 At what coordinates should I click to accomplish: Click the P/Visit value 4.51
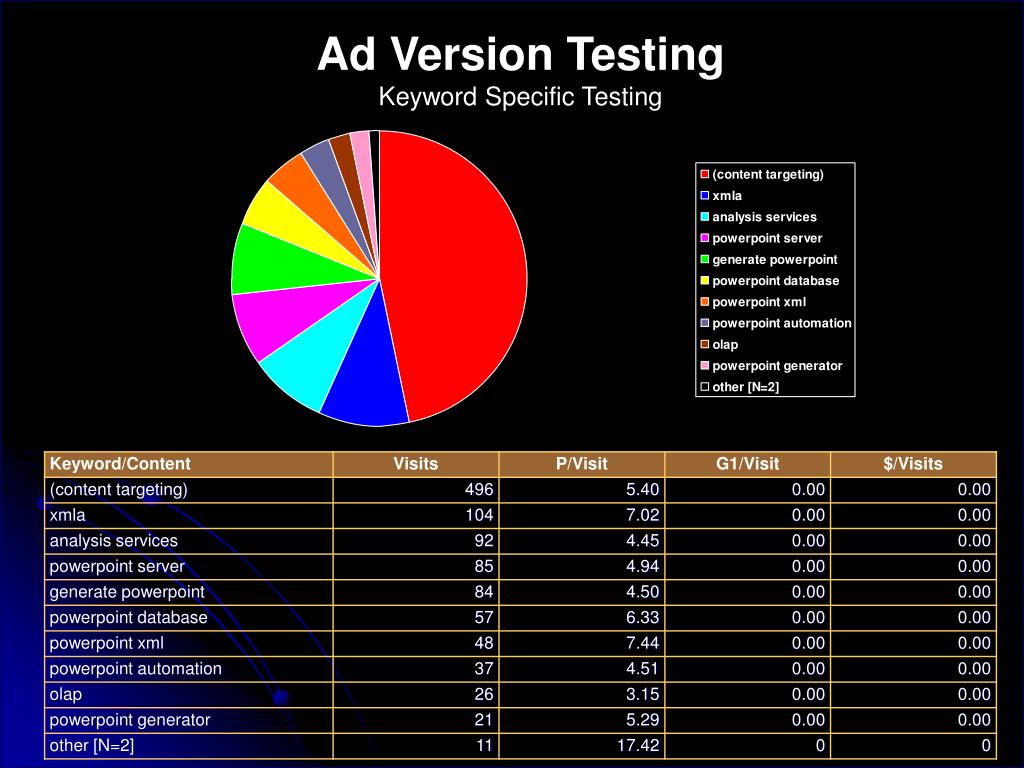pyautogui.click(x=643, y=669)
